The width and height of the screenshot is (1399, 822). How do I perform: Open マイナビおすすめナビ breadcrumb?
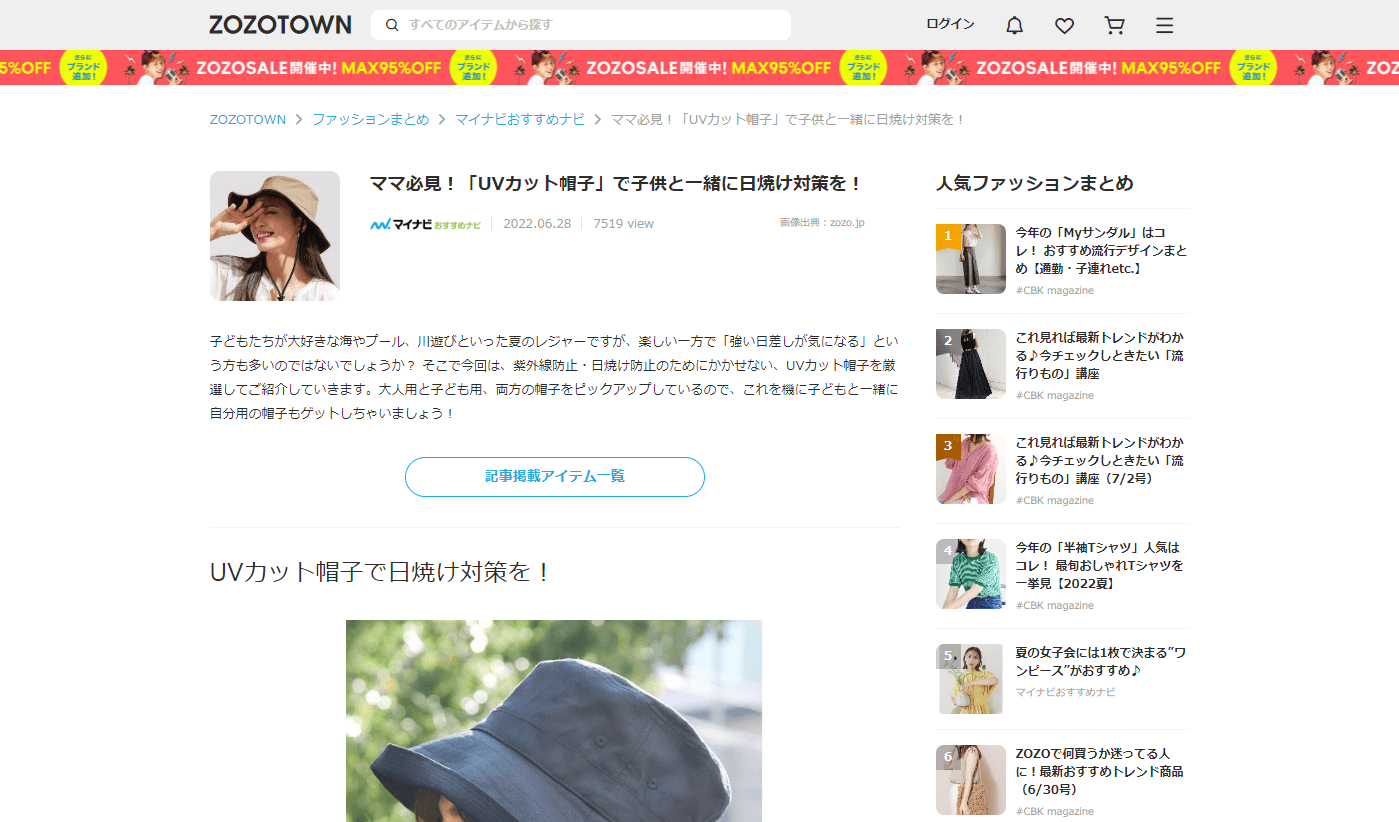pyautogui.click(x=519, y=119)
